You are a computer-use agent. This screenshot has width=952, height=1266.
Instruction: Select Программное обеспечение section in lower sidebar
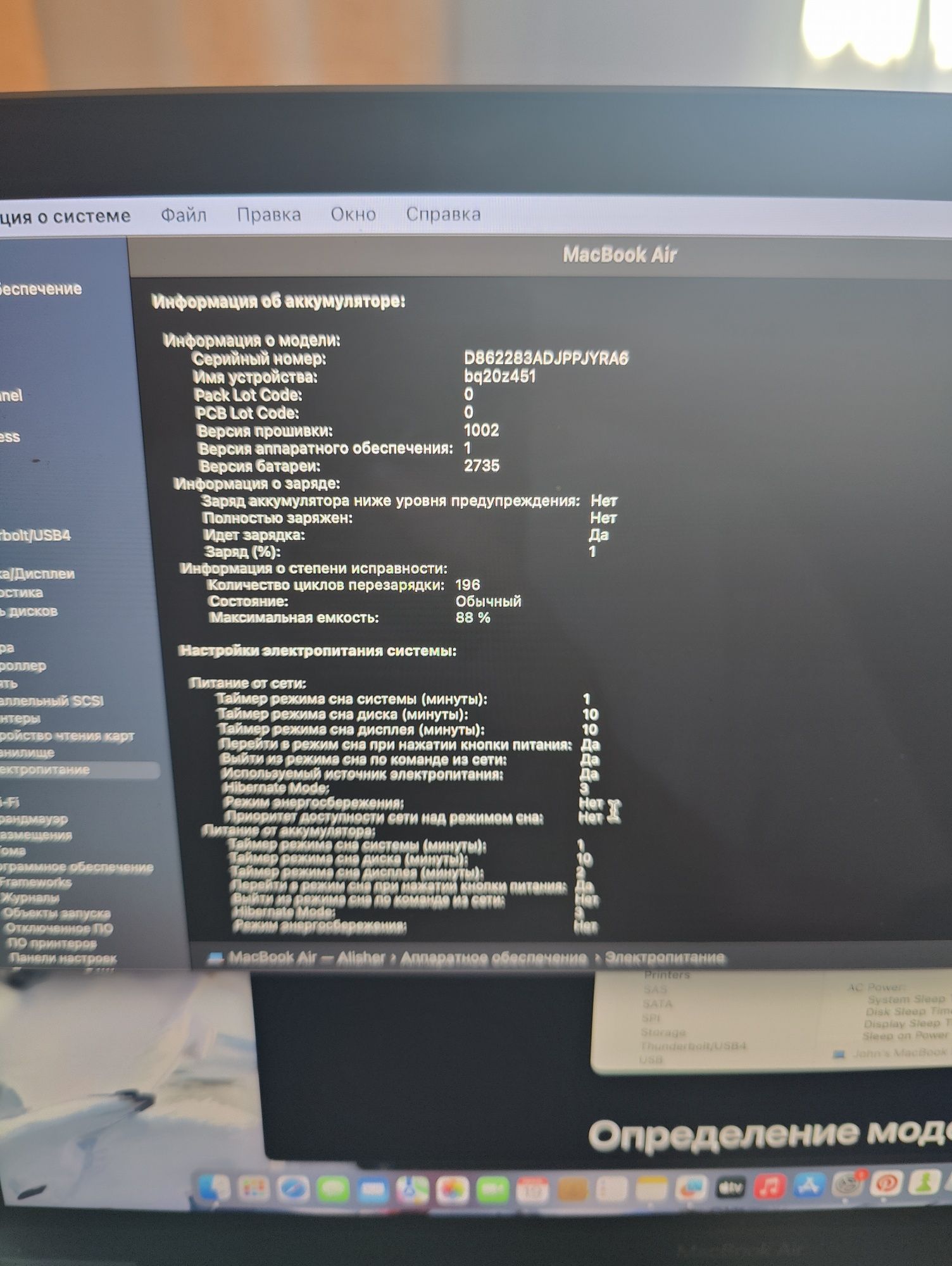(76, 867)
